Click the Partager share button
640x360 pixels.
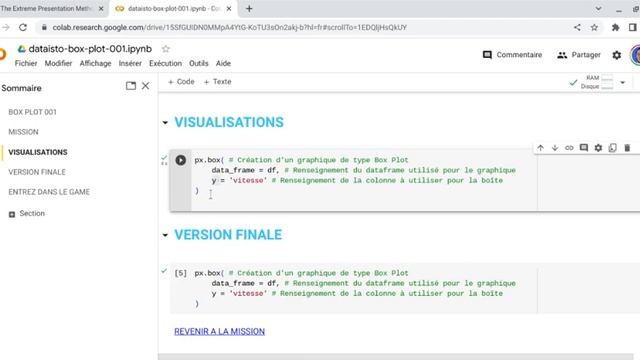(579, 55)
